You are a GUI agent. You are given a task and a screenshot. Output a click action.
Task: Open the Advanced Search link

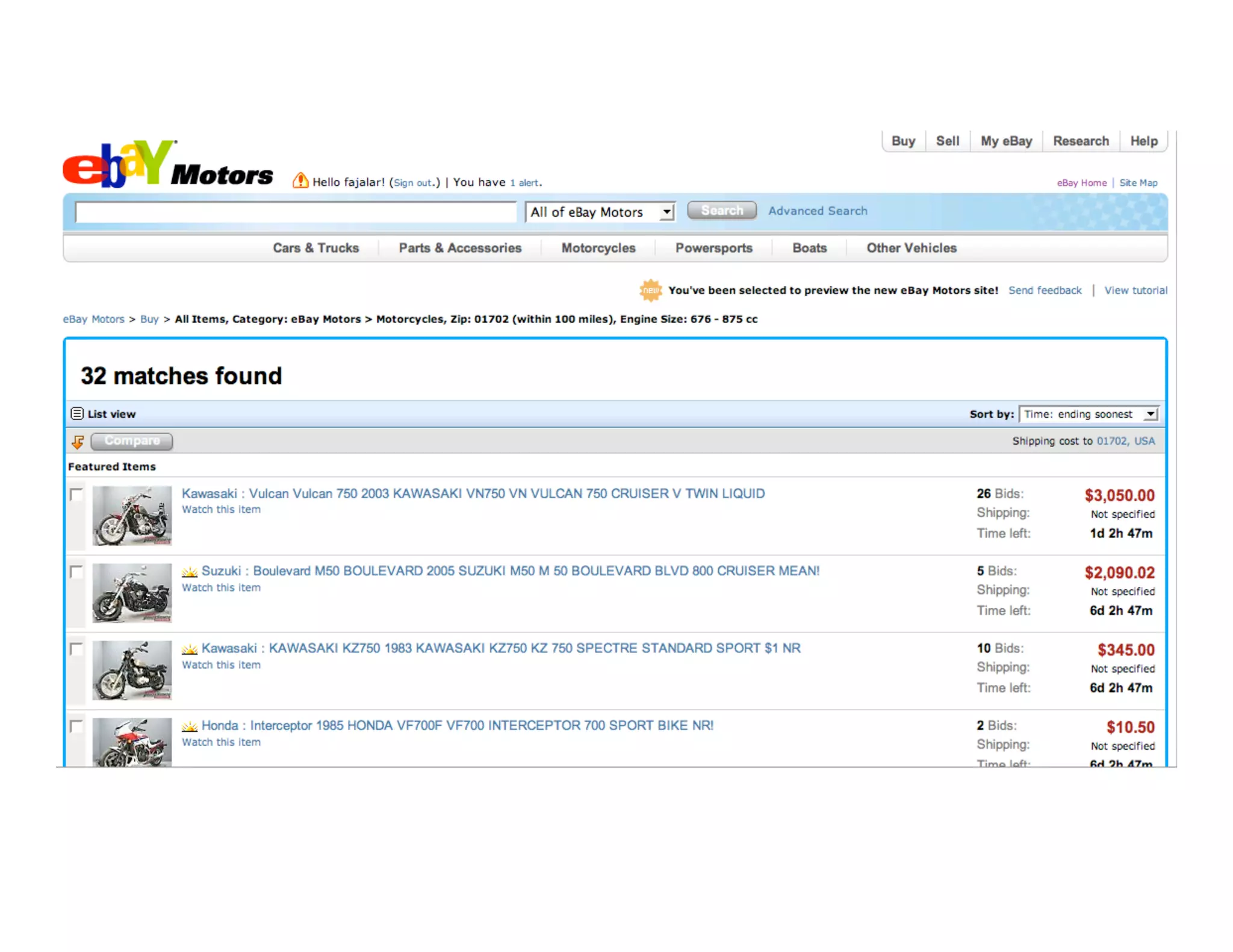tap(817, 211)
